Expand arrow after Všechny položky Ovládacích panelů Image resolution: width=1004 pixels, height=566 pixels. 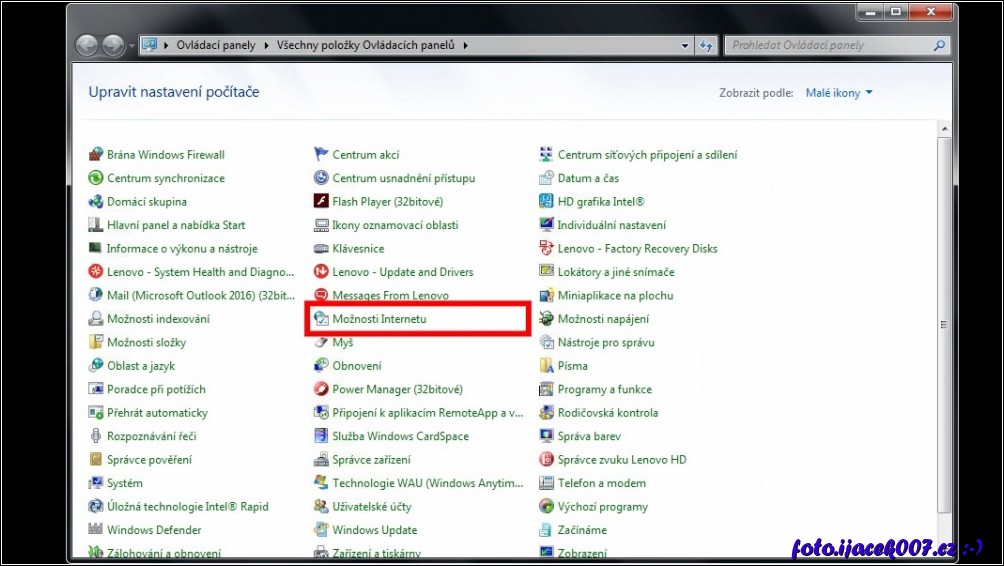click(466, 46)
